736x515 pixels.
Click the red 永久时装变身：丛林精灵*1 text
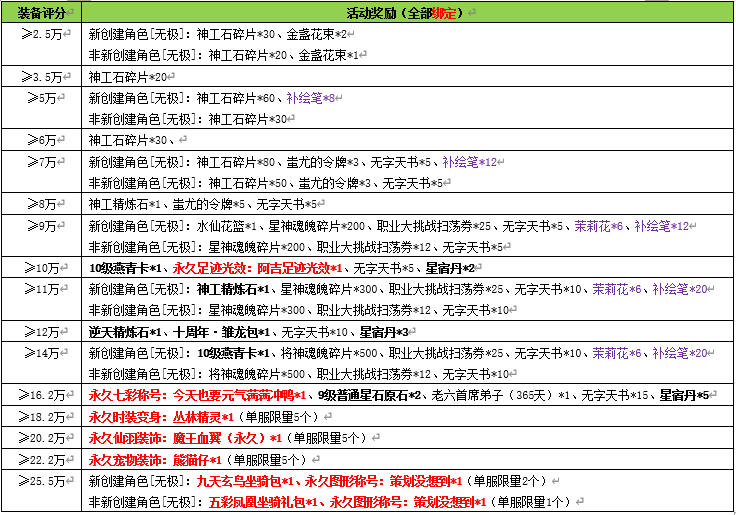pyautogui.click(x=161, y=417)
